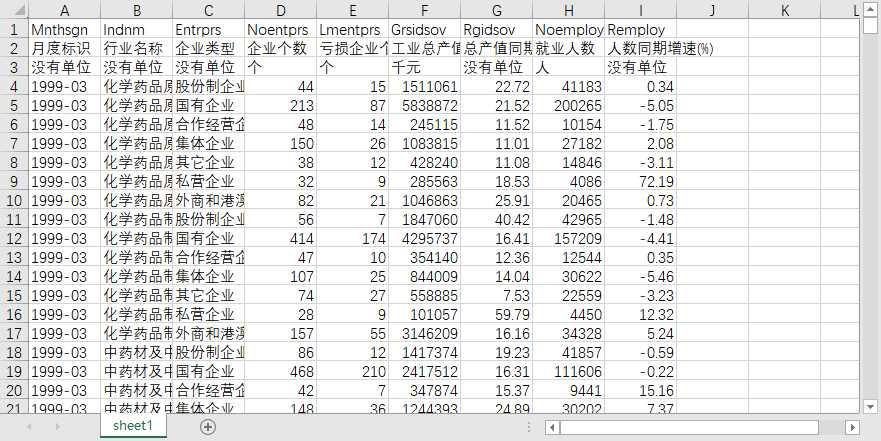Screen dimensions: 881x441
Task: Click the Noemploy cell
Action: (x=569, y=29)
